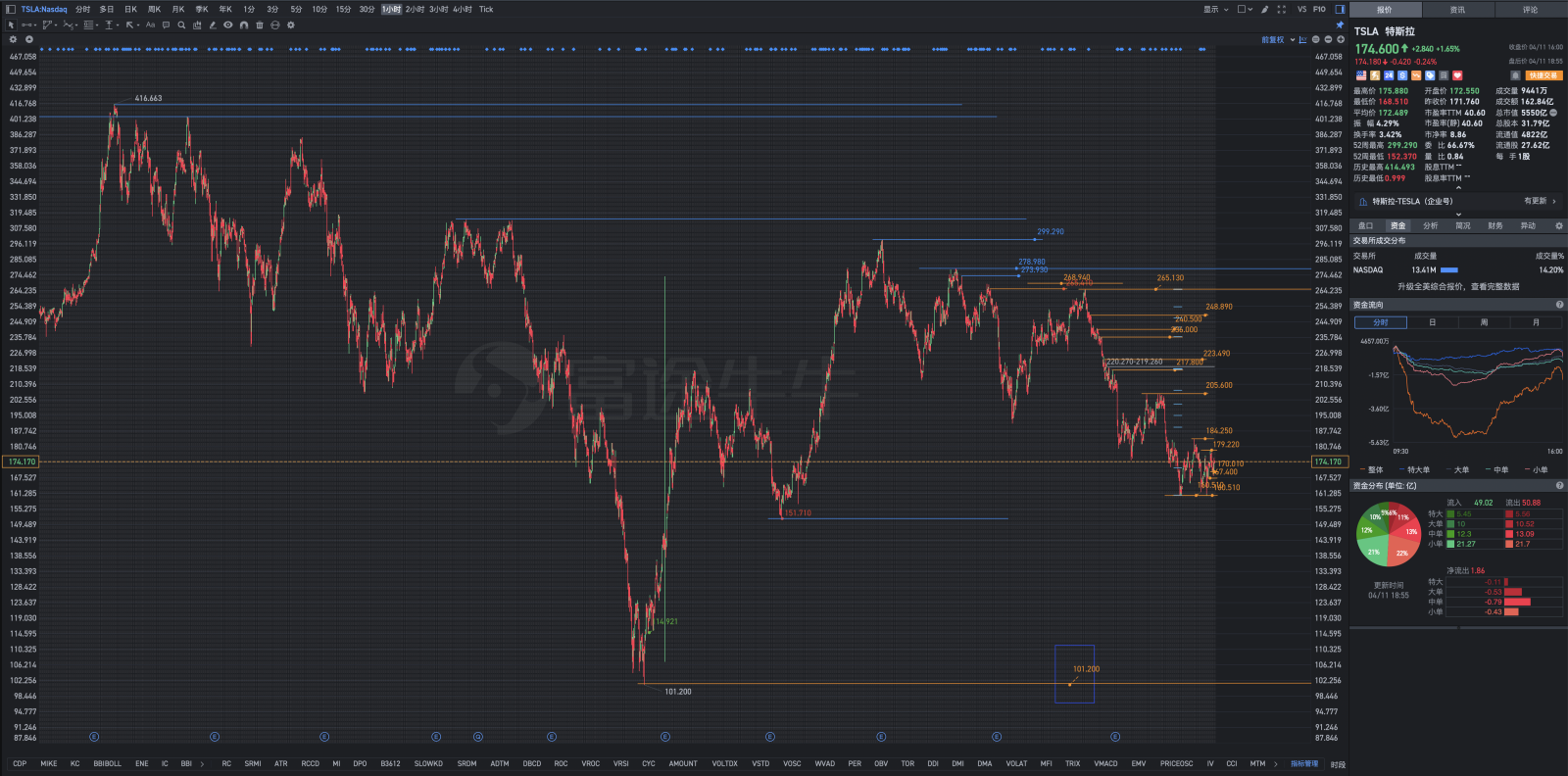Expand more indicators arrow after MTM

pyautogui.click(x=1276, y=763)
